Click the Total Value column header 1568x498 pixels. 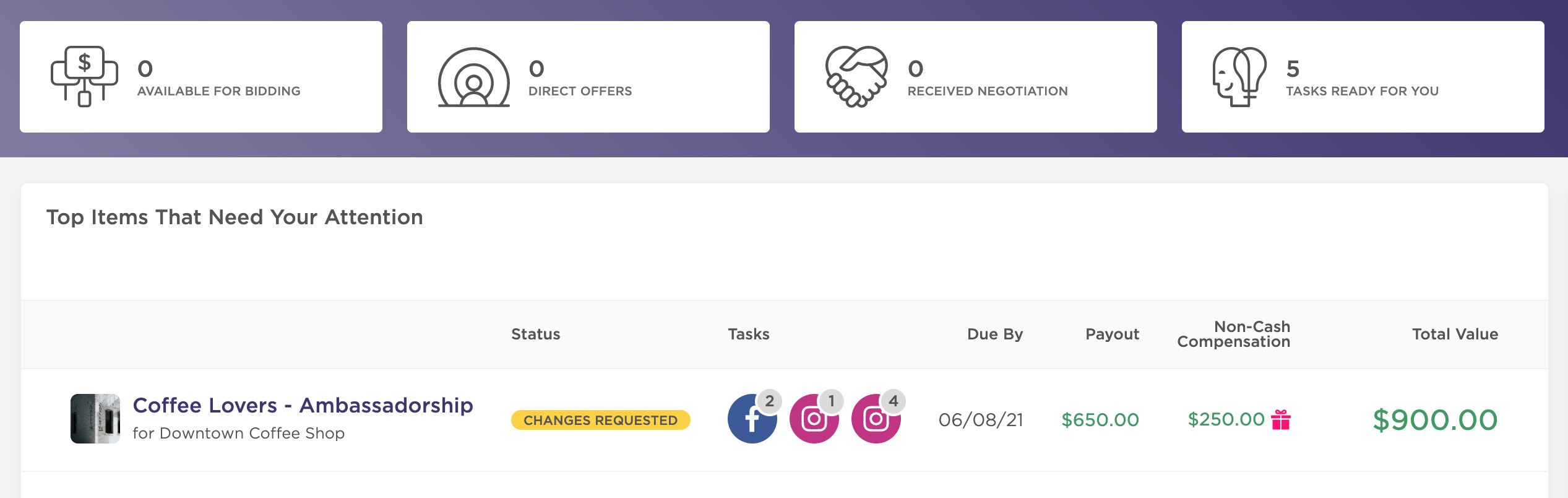pyautogui.click(x=1455, y=334)
